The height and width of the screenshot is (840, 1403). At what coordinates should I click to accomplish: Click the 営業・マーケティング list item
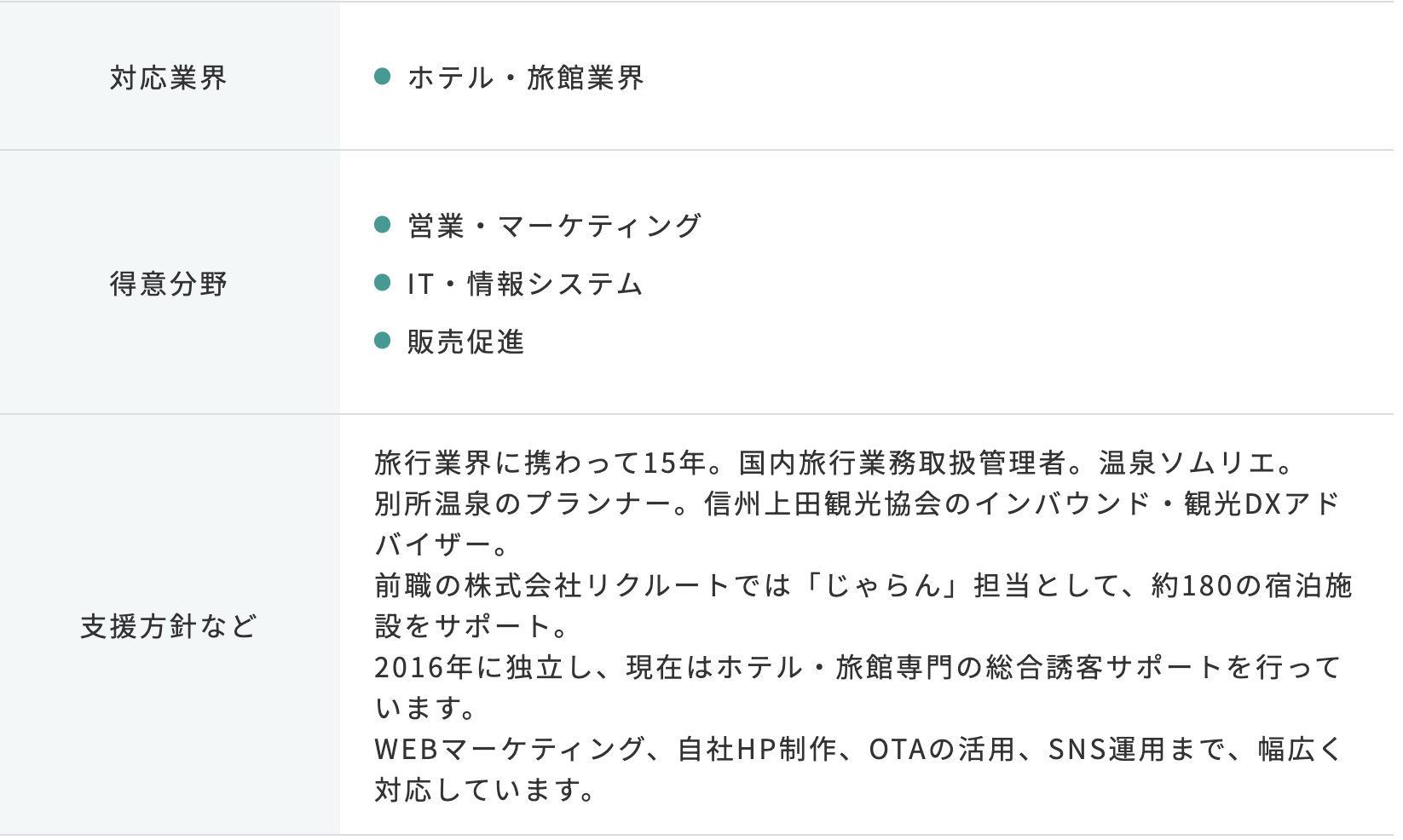tap(554, 226)
